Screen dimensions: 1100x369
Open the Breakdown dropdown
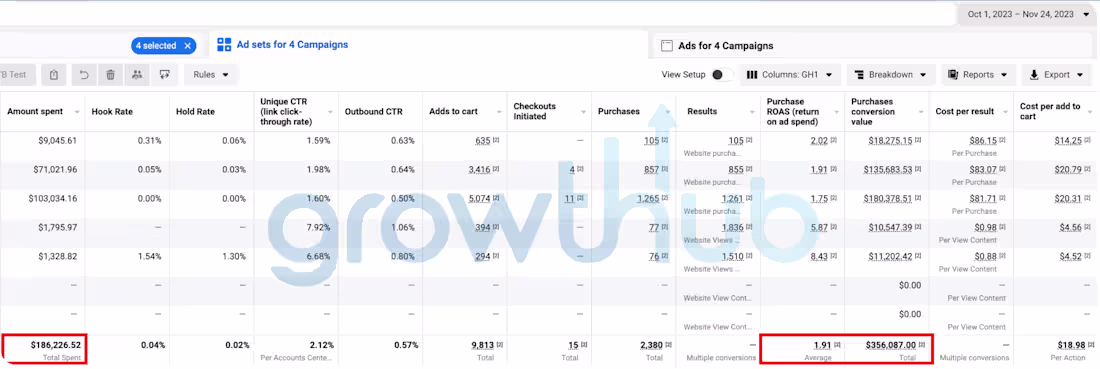point(891,74)
